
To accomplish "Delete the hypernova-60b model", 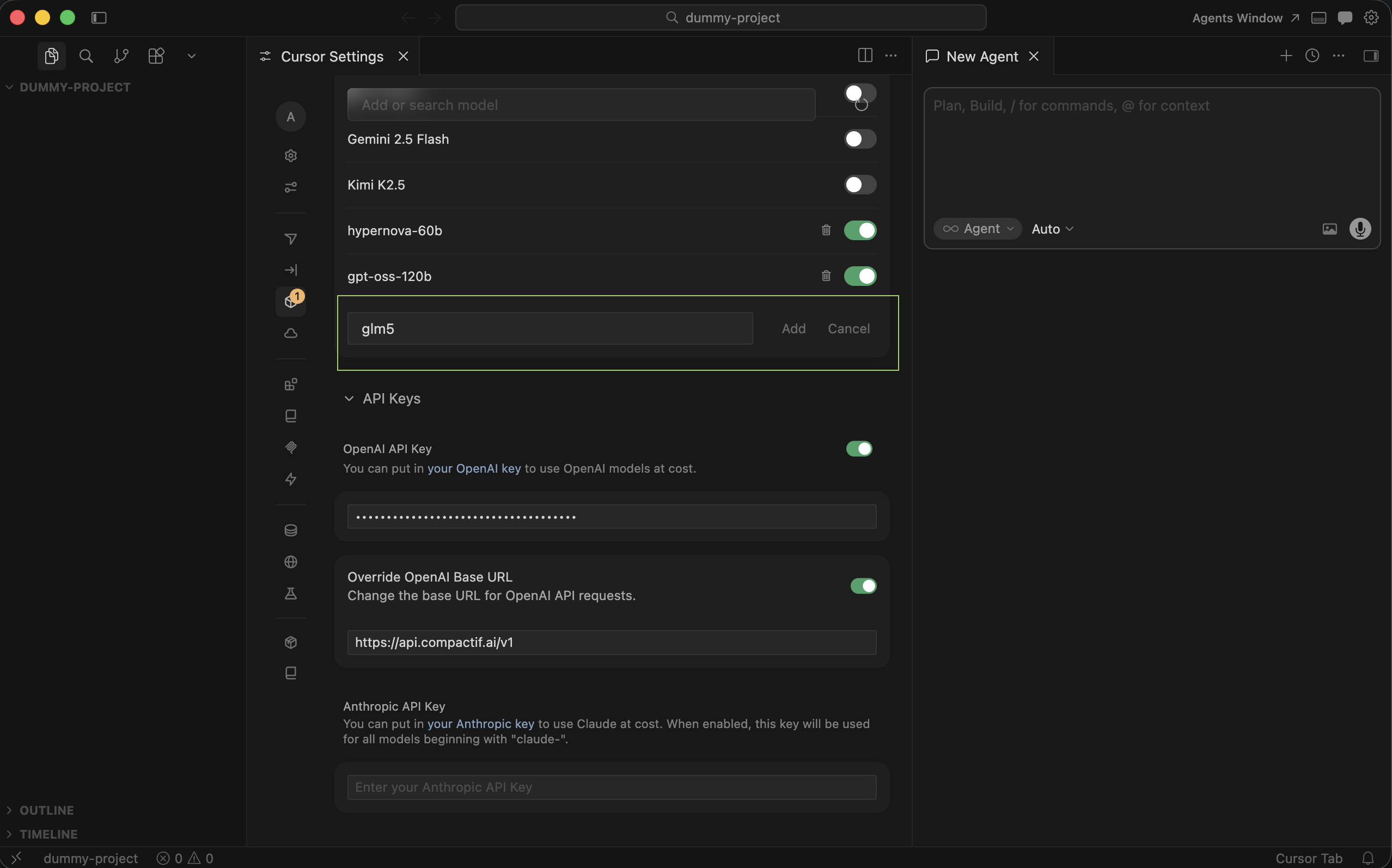I will pyautogui.click(x=826, y=230).
